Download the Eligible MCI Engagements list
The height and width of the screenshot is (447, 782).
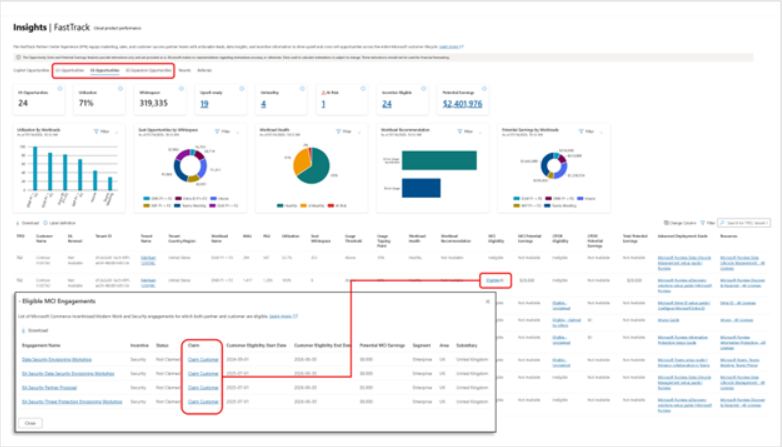click(35, 330)
